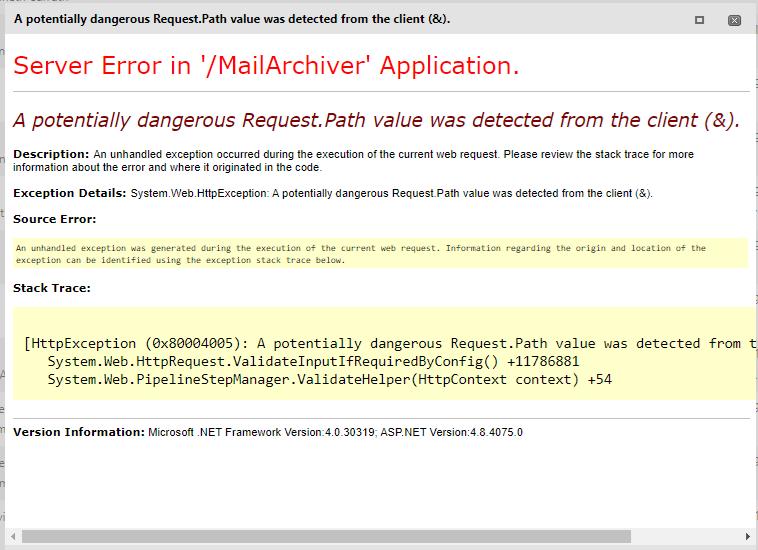This screenshot has width=758, height=550.
Task: Select the italic 'A potentially dangerous Request.Path' heading
Action: [x=376, y=120]
